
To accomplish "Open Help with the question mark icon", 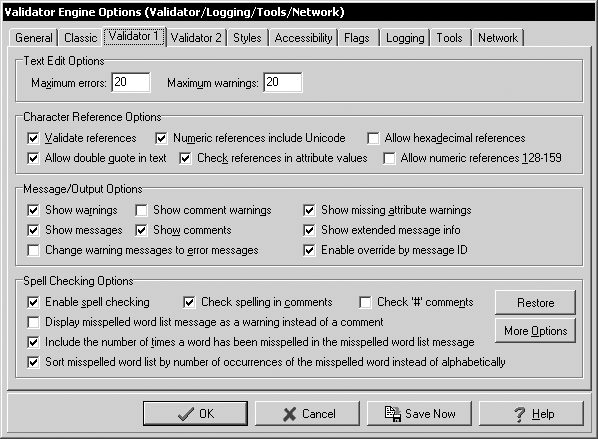I will pos(531,413).
